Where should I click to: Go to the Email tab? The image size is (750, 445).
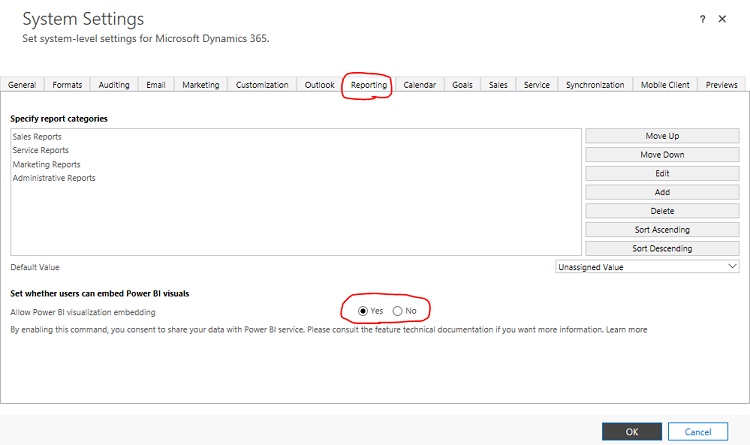coord(156,85)
